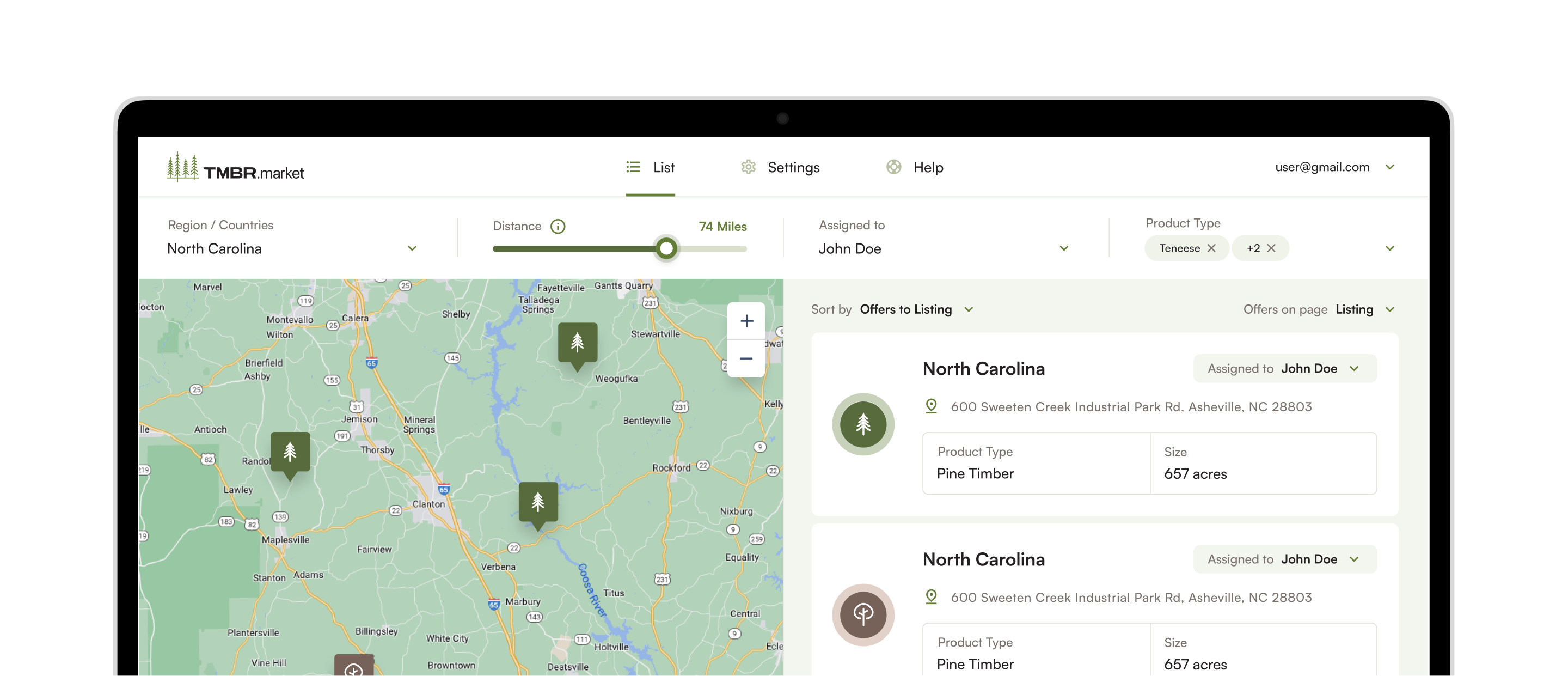The height and width of the screenshot is (676, 1568).
Task: Click the second listing's Asheville address text
Action: coord(1131,598)
